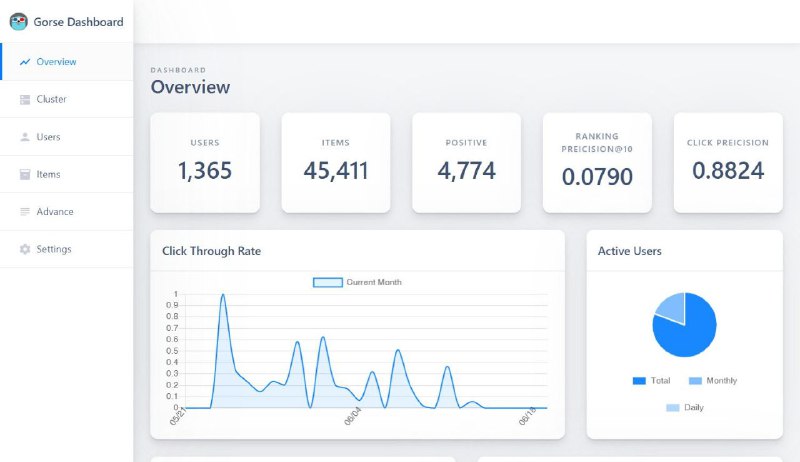Click the Users count card
Screen dimensions: 800x462
(205, 163)
